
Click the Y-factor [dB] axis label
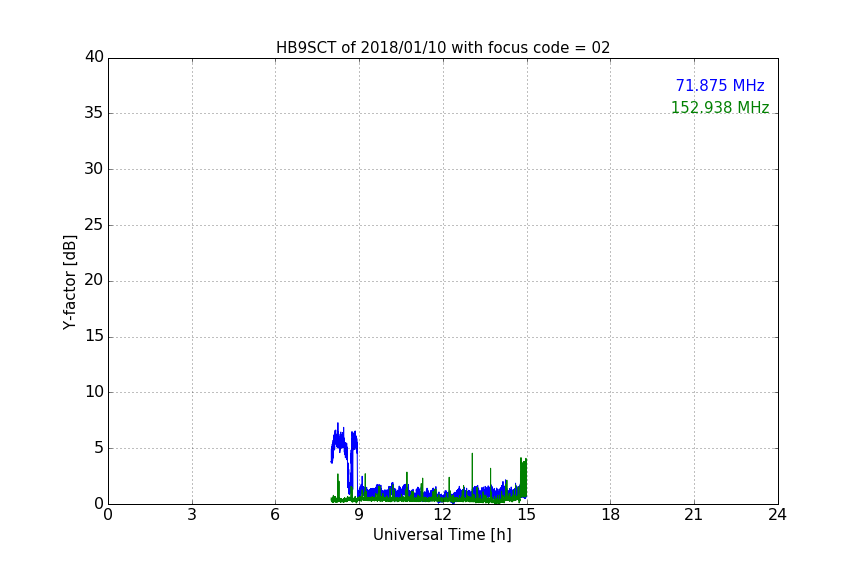click(69, 282)
